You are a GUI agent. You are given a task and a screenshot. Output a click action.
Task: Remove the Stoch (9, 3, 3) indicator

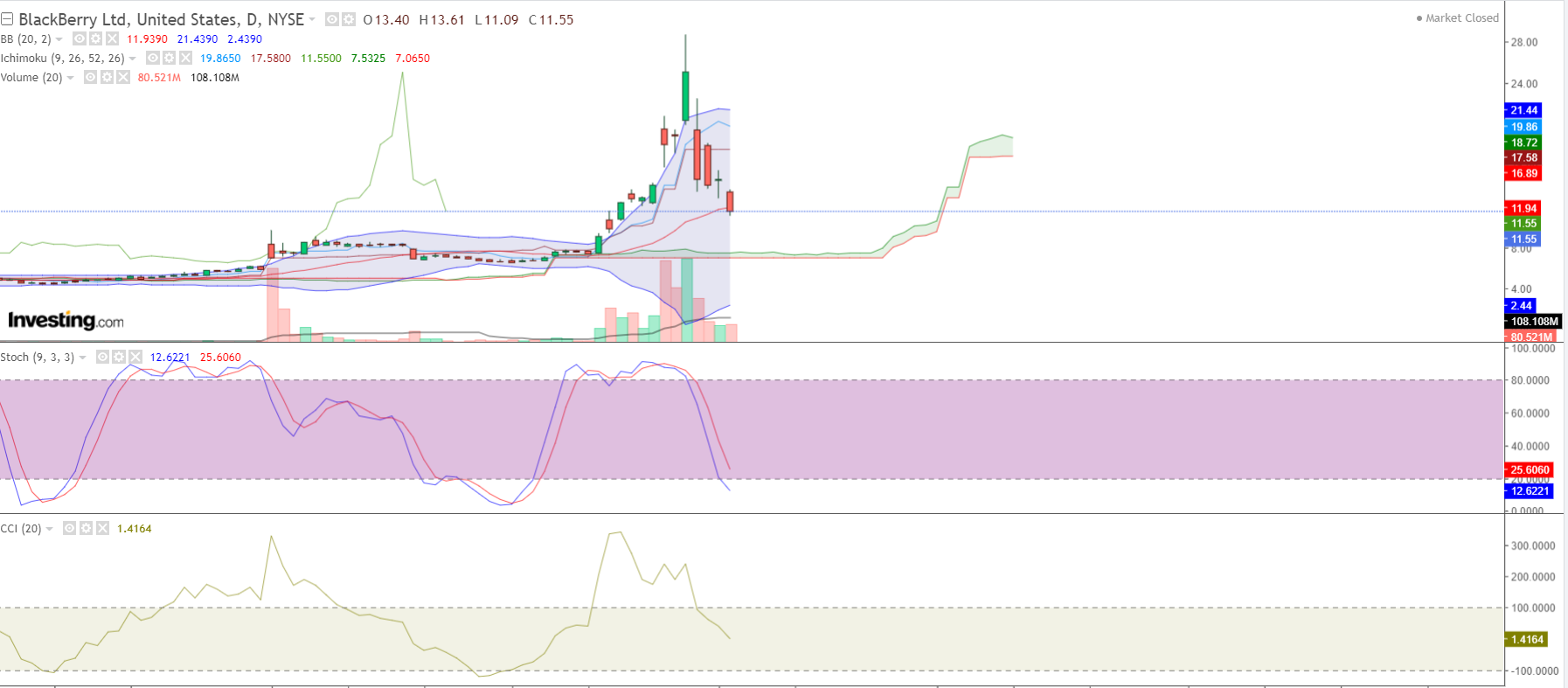(x=135, y=358)
